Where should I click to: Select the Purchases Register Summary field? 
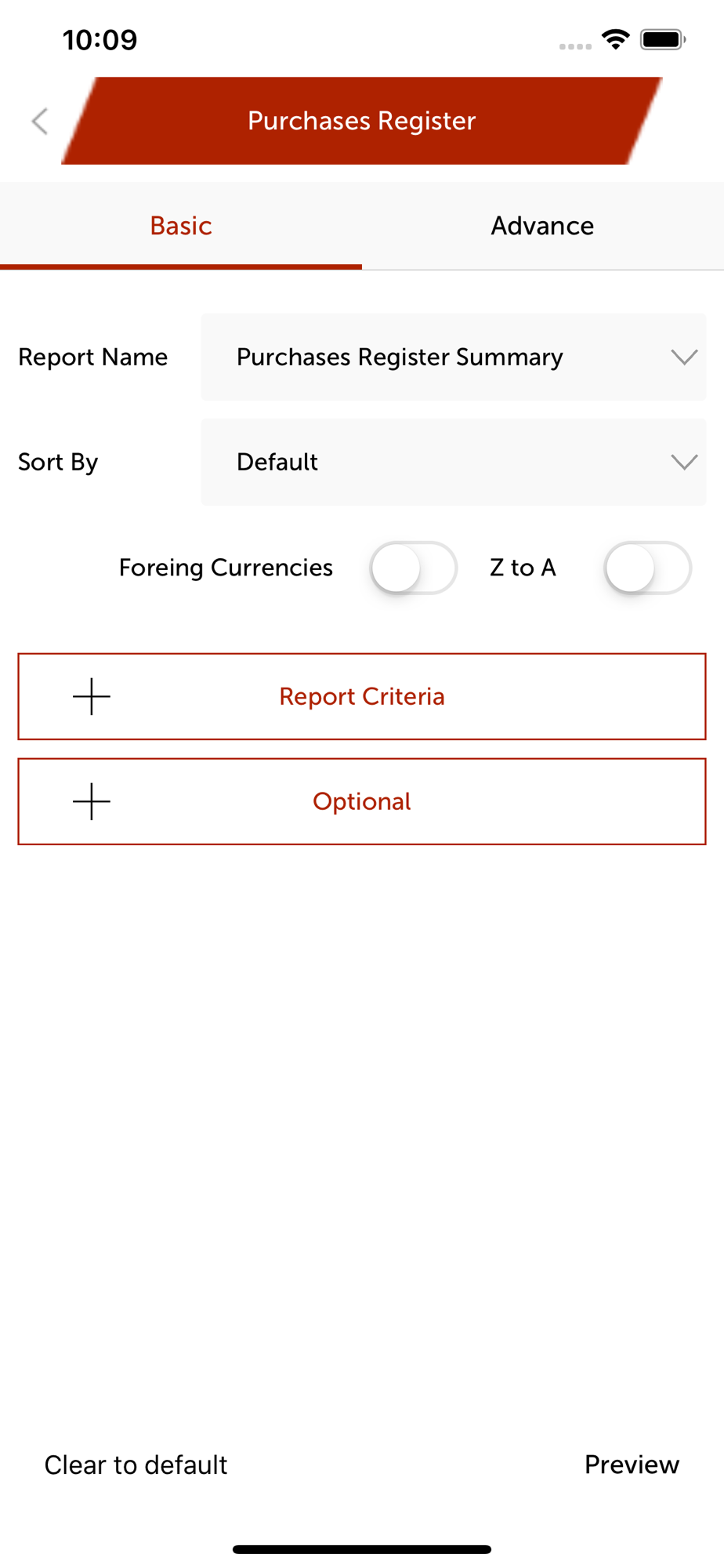click(454, 358)
